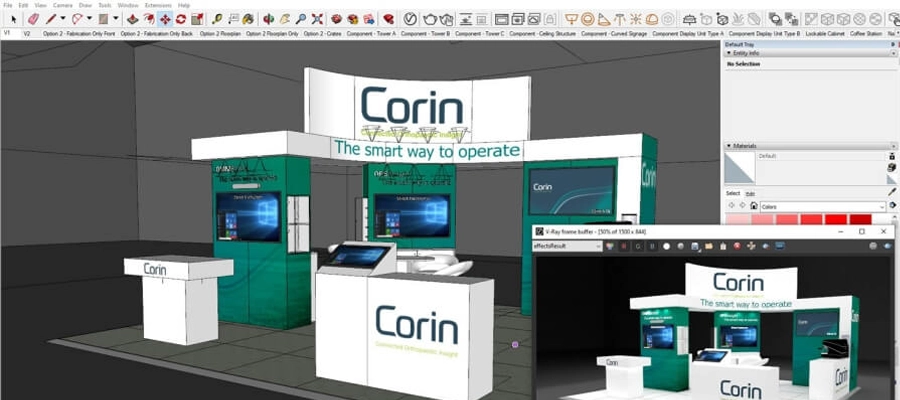Go to the Component - Curved Signage scene

613,33
